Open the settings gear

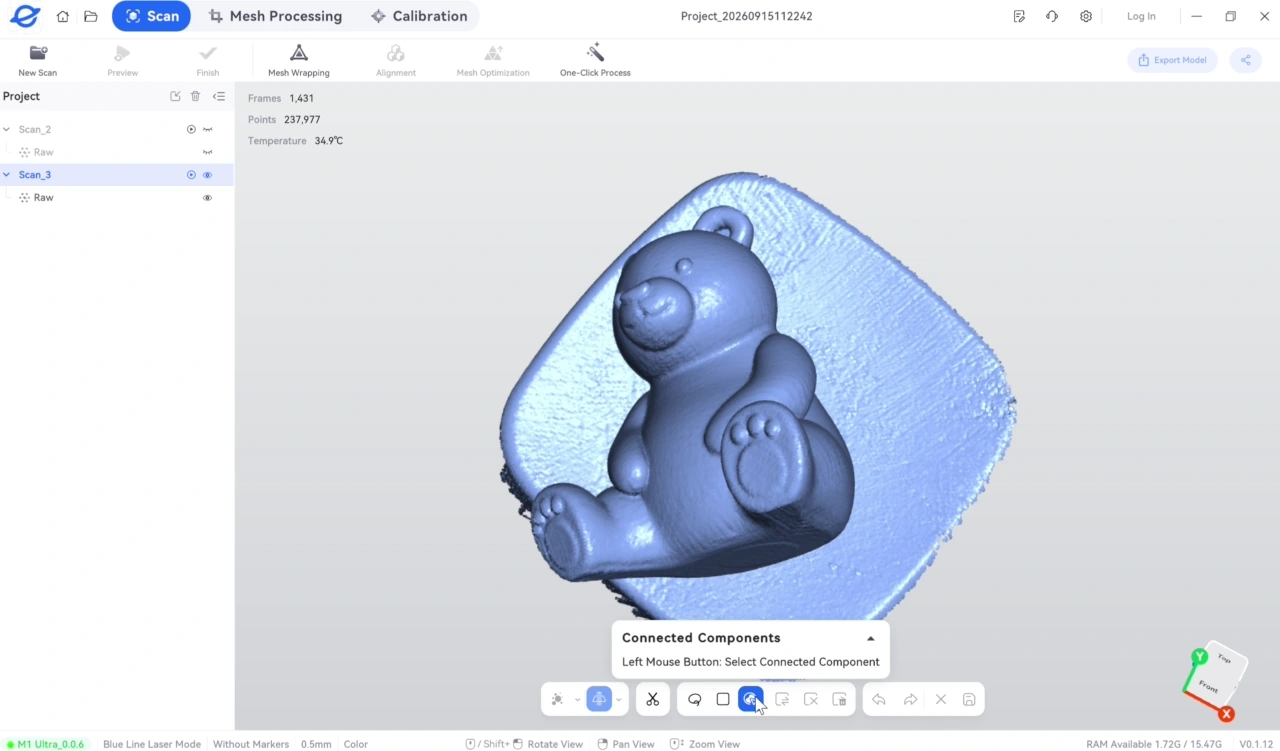[1086, 16]
